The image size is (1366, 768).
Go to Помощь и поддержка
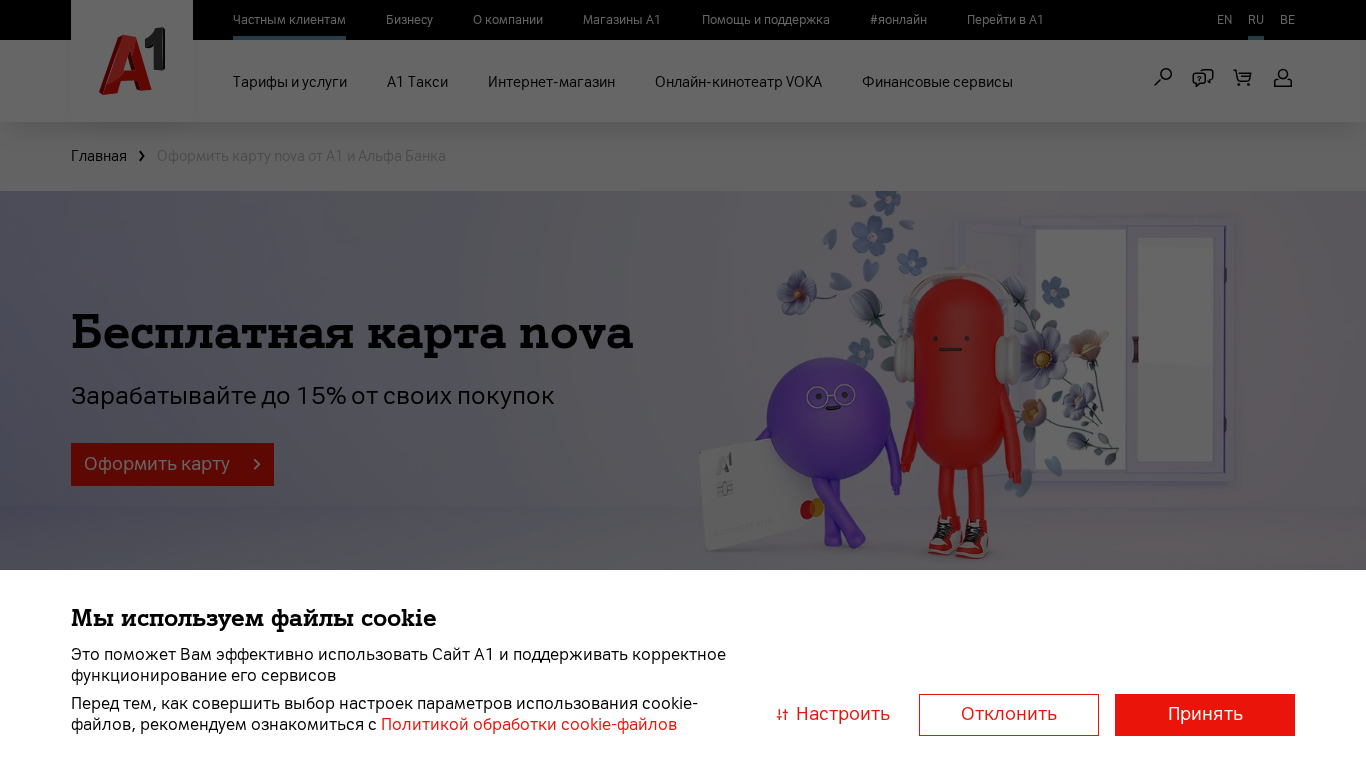point(766,20)
